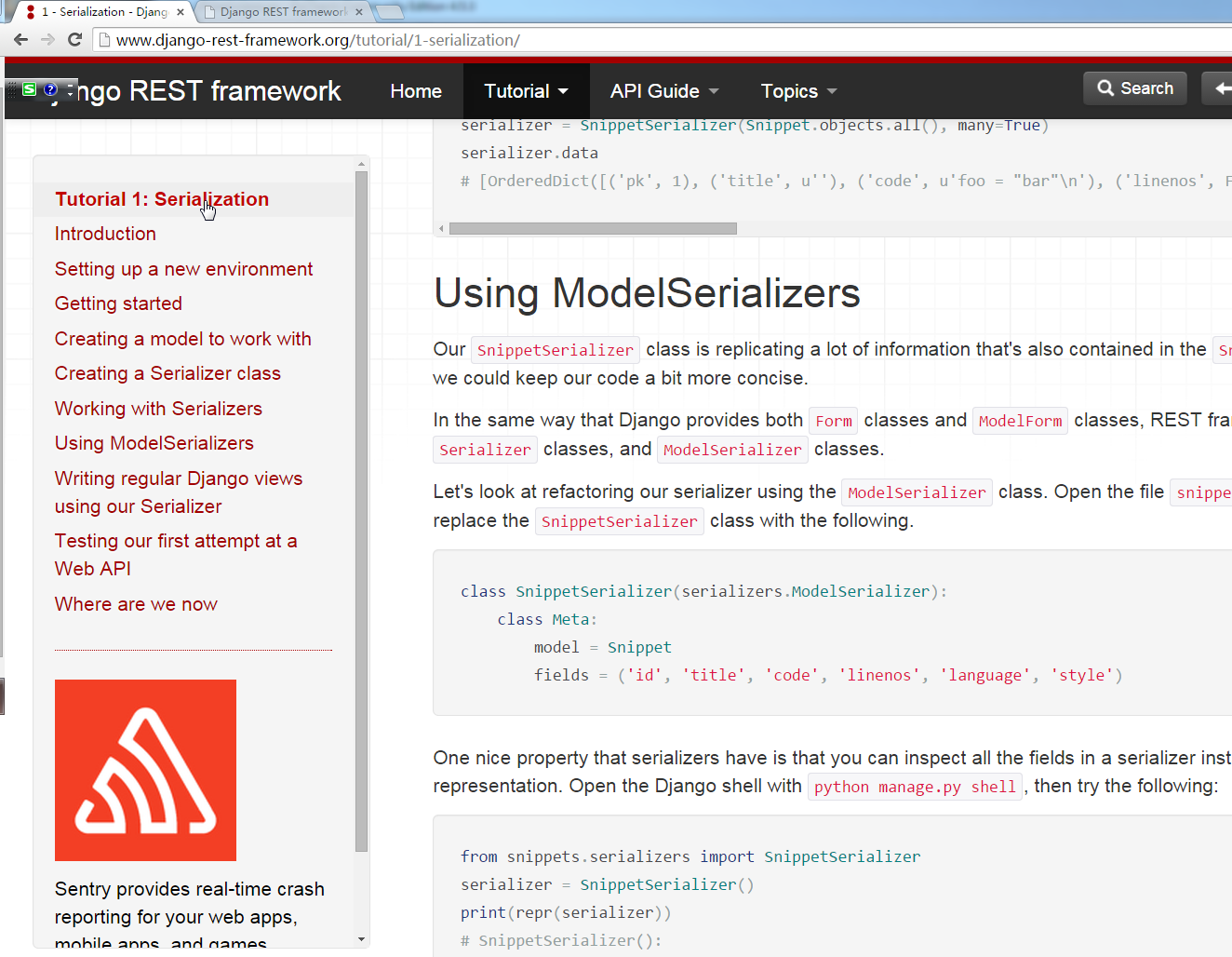Jump to 'Using ModelSerializers' in sidebar
1232x957 pixels.
154,443
